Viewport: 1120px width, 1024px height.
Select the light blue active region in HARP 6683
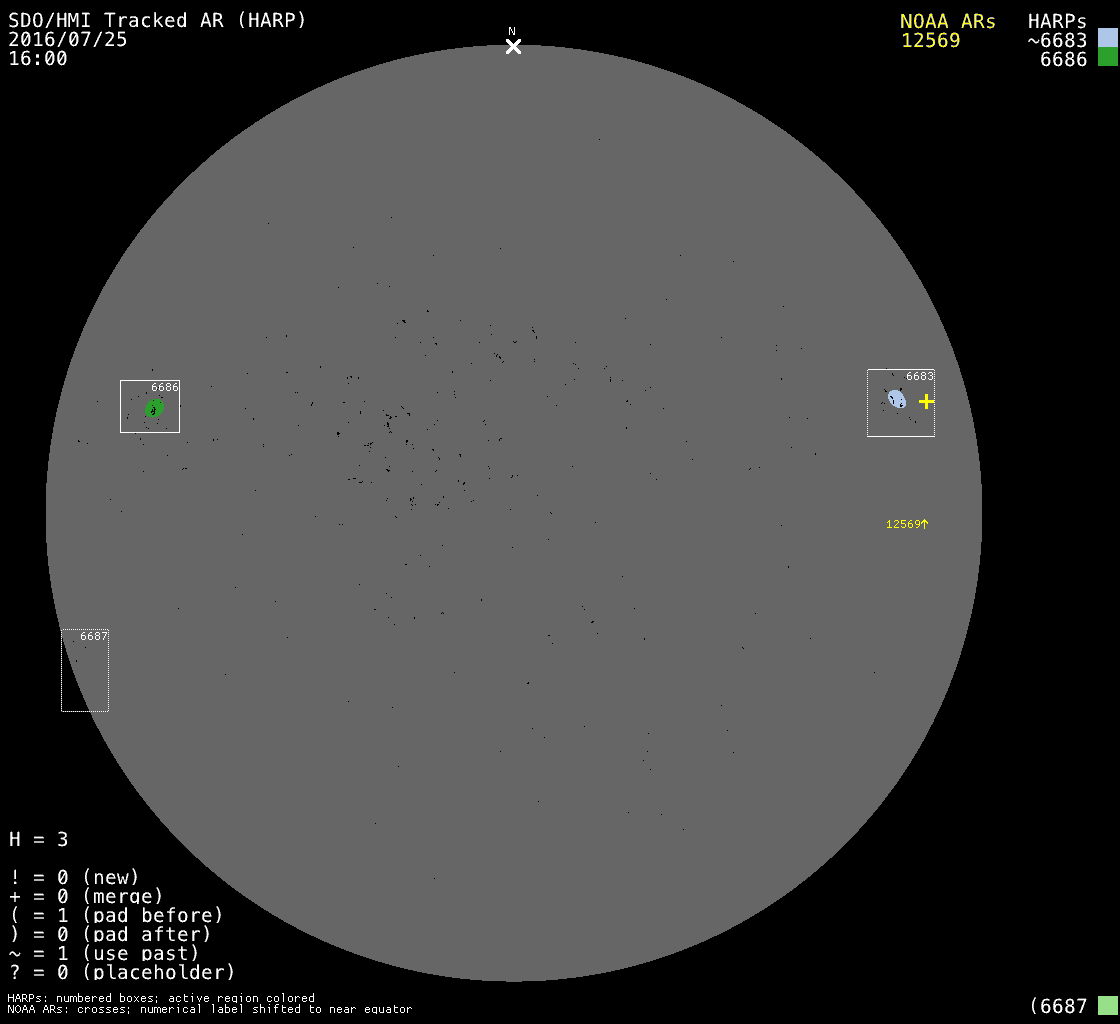(x=897, y=399)
